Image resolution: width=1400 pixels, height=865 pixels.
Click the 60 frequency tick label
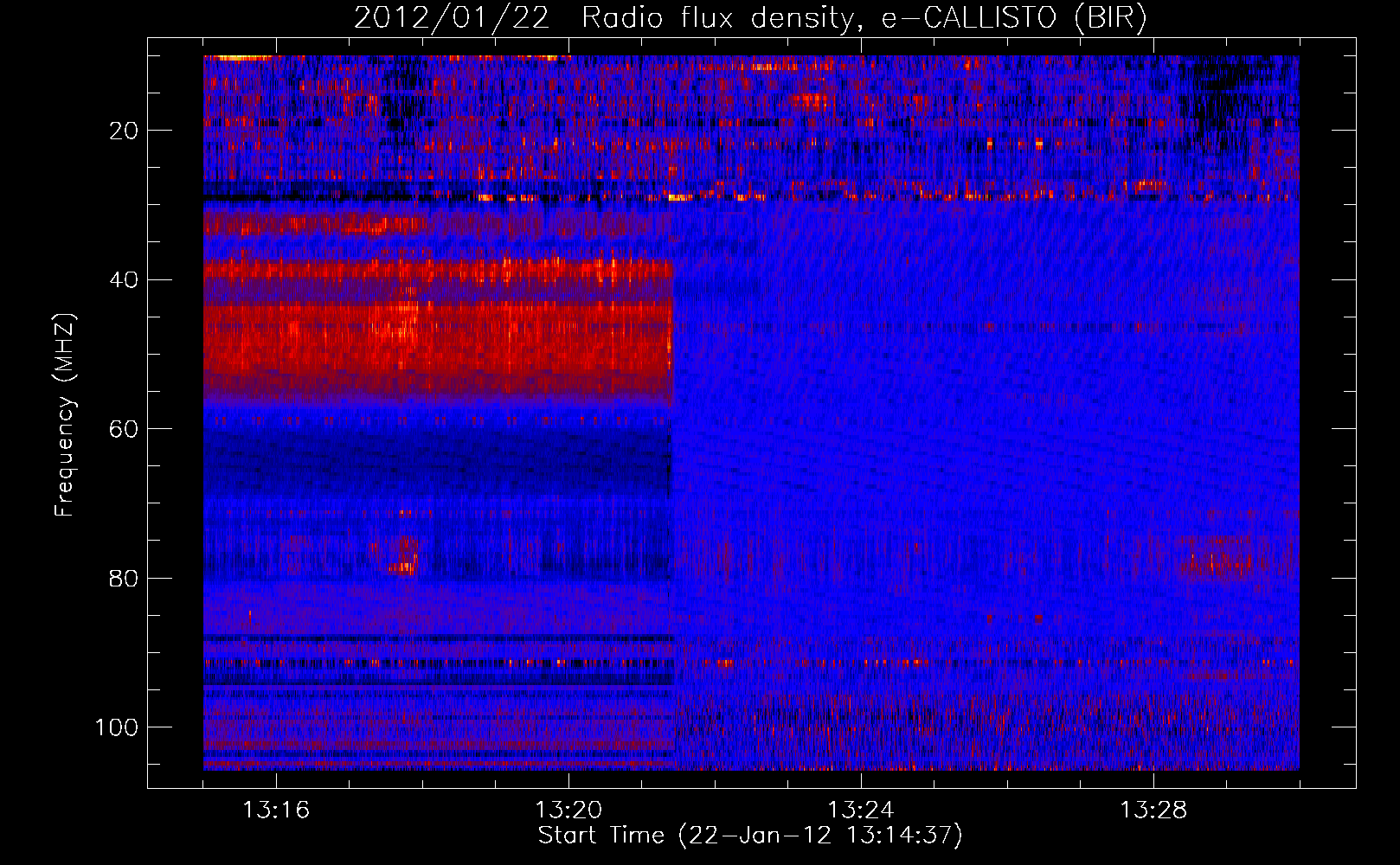125,429
